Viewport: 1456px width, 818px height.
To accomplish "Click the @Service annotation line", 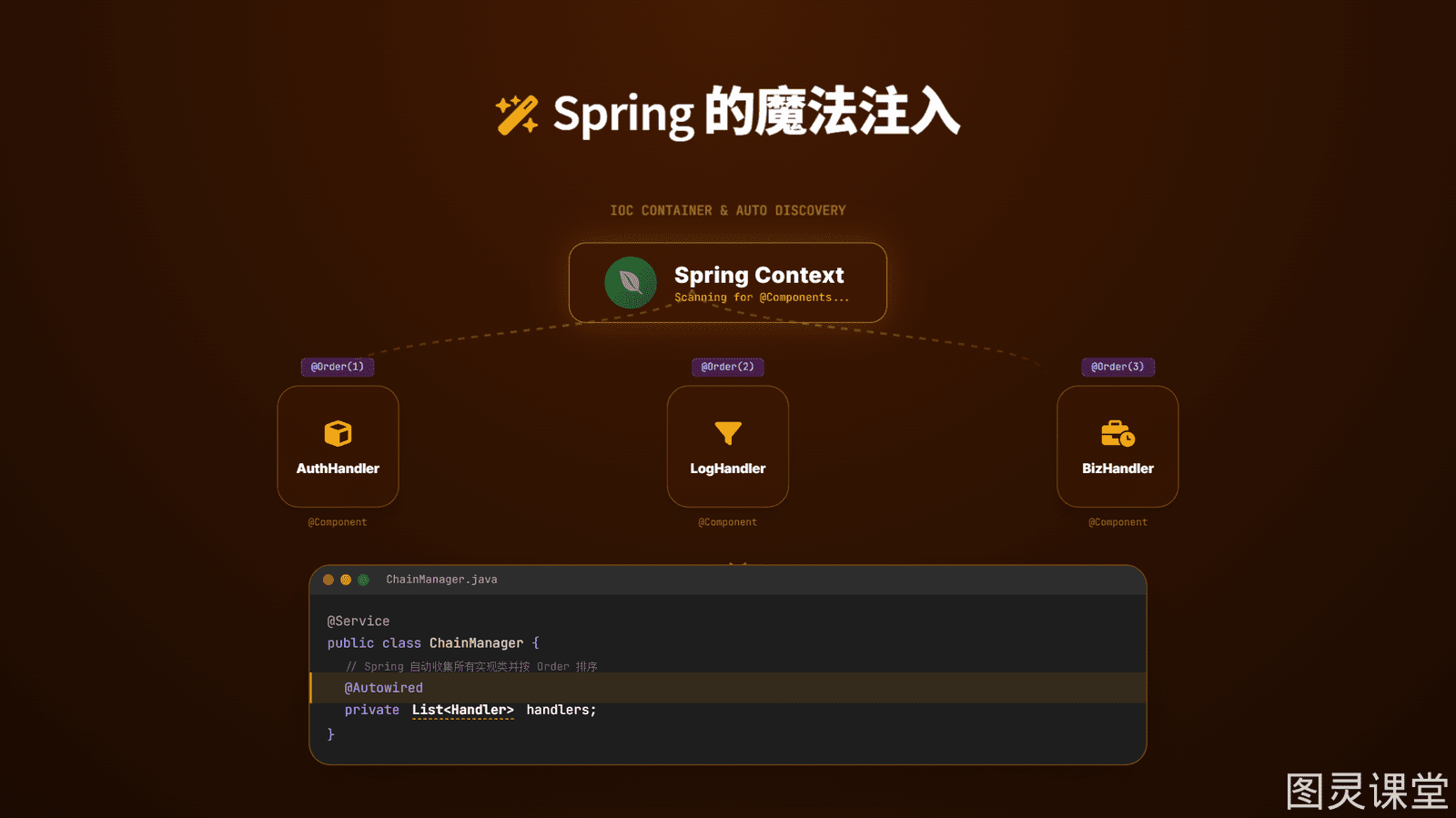I will click(x=359, y=621).
